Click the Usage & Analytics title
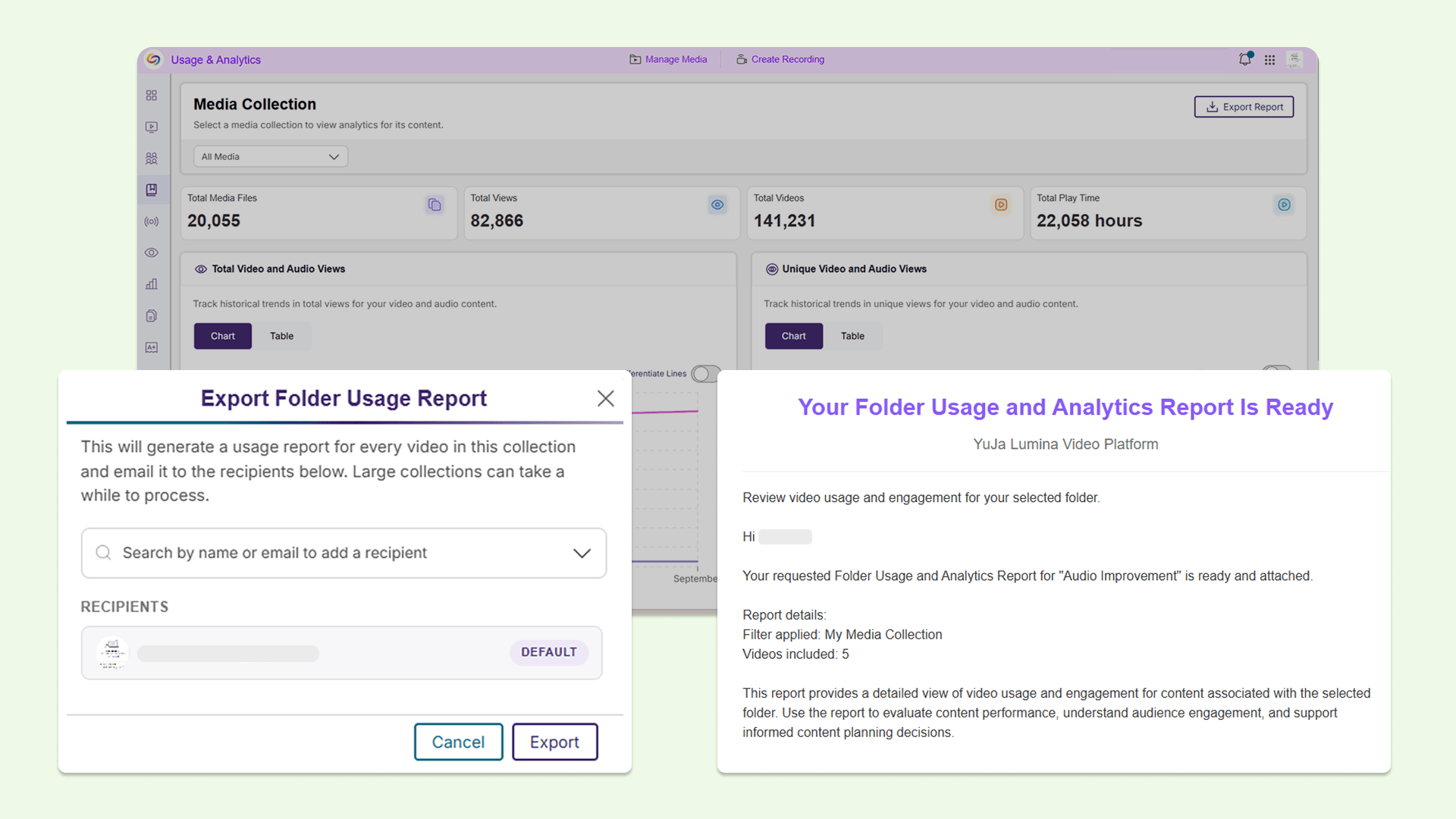 coord(216,60)
